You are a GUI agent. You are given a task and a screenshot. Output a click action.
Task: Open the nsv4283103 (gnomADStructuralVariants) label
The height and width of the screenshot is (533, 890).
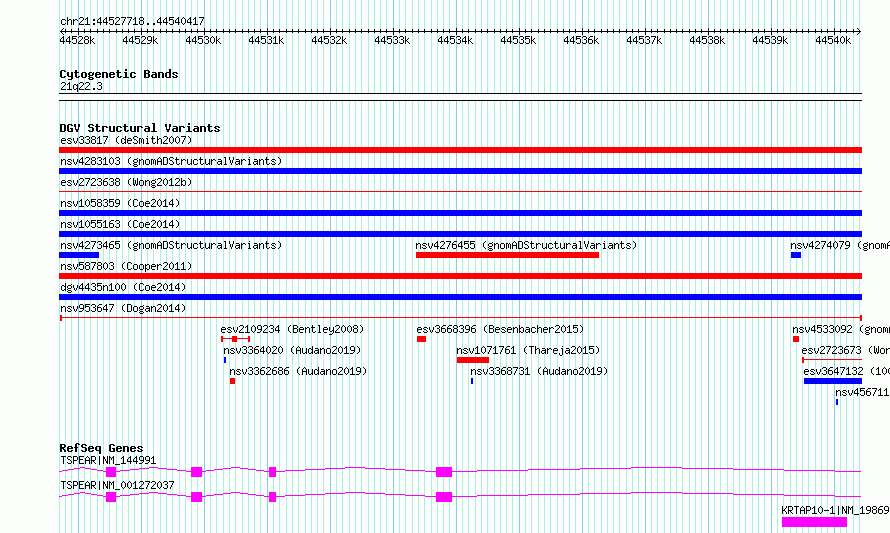point(171,161)
